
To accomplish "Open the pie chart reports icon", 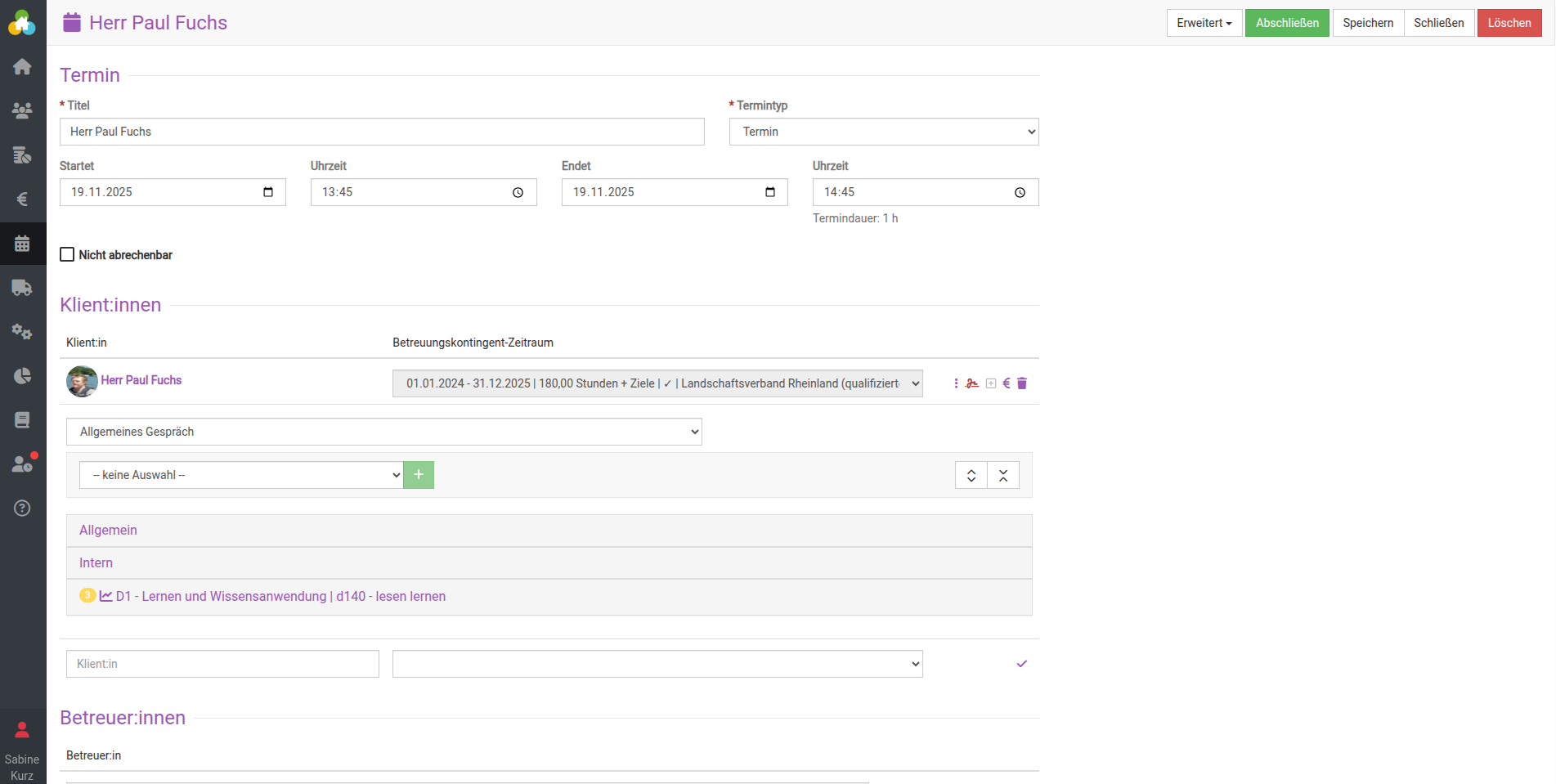I will tap(22, 376).
